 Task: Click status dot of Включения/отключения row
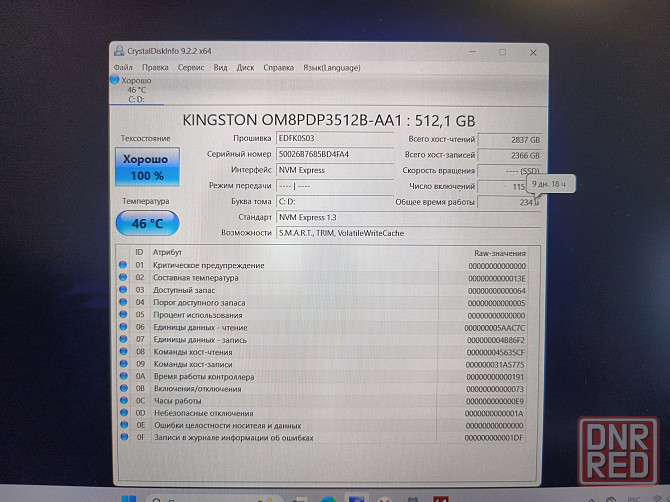click(x=124, y=388)
